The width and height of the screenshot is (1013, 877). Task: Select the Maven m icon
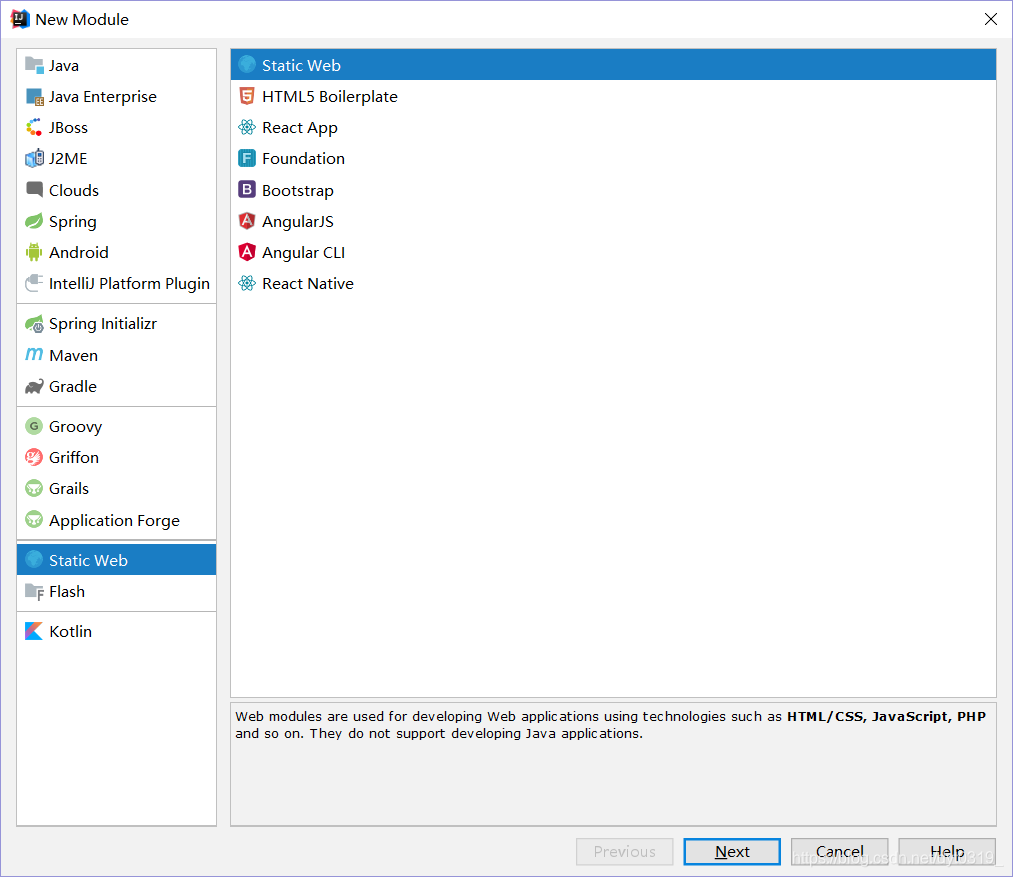(x=34, y=355)
